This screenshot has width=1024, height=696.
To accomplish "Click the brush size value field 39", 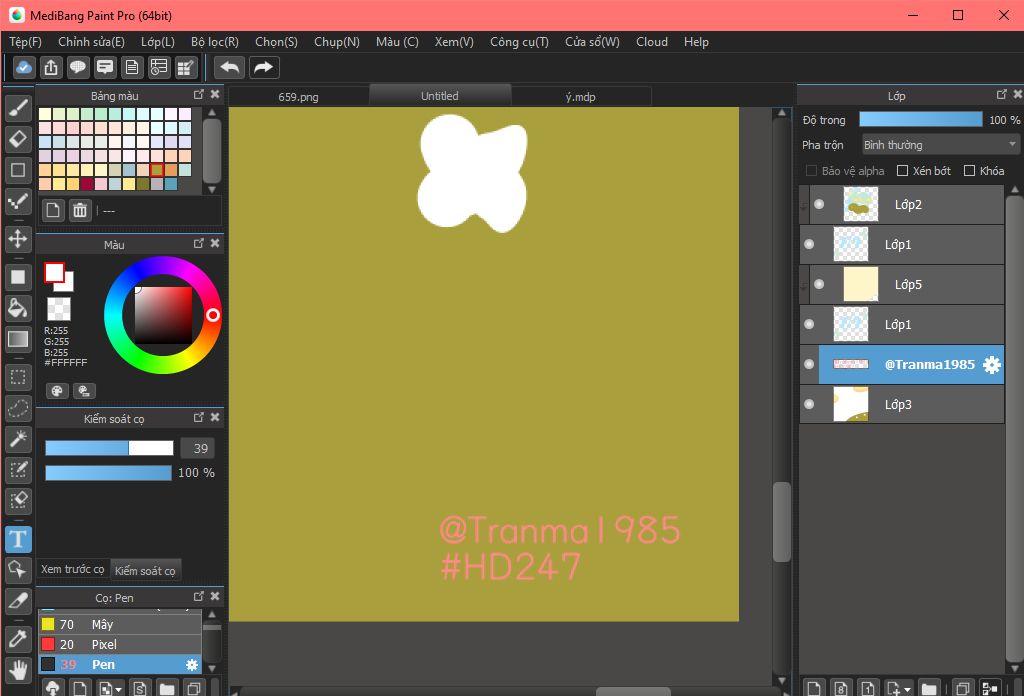I will click(198, 449).
